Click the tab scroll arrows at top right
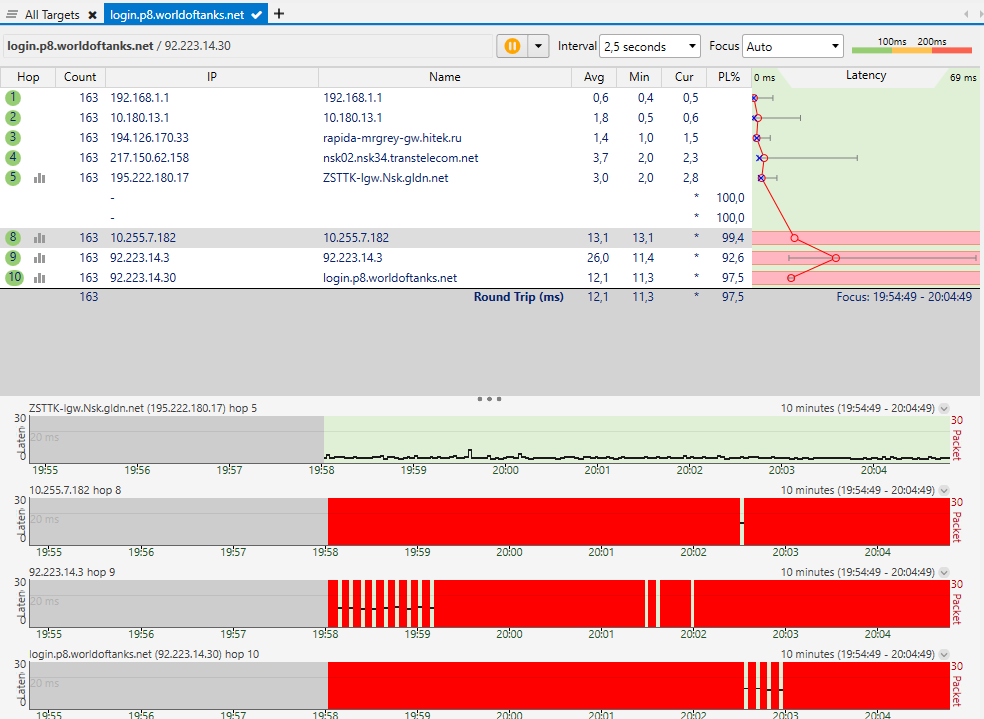984x719 pixels. [x=971, y=14]
